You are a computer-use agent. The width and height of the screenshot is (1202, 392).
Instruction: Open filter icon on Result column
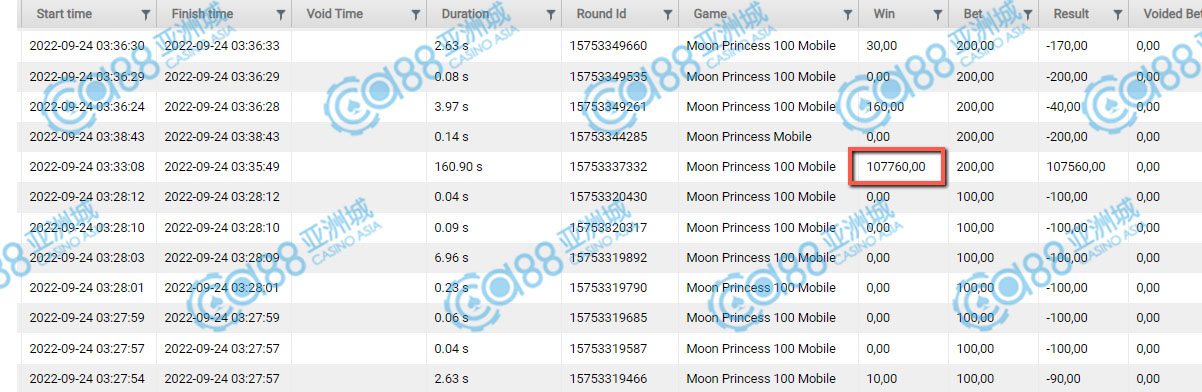point(1116,15)
